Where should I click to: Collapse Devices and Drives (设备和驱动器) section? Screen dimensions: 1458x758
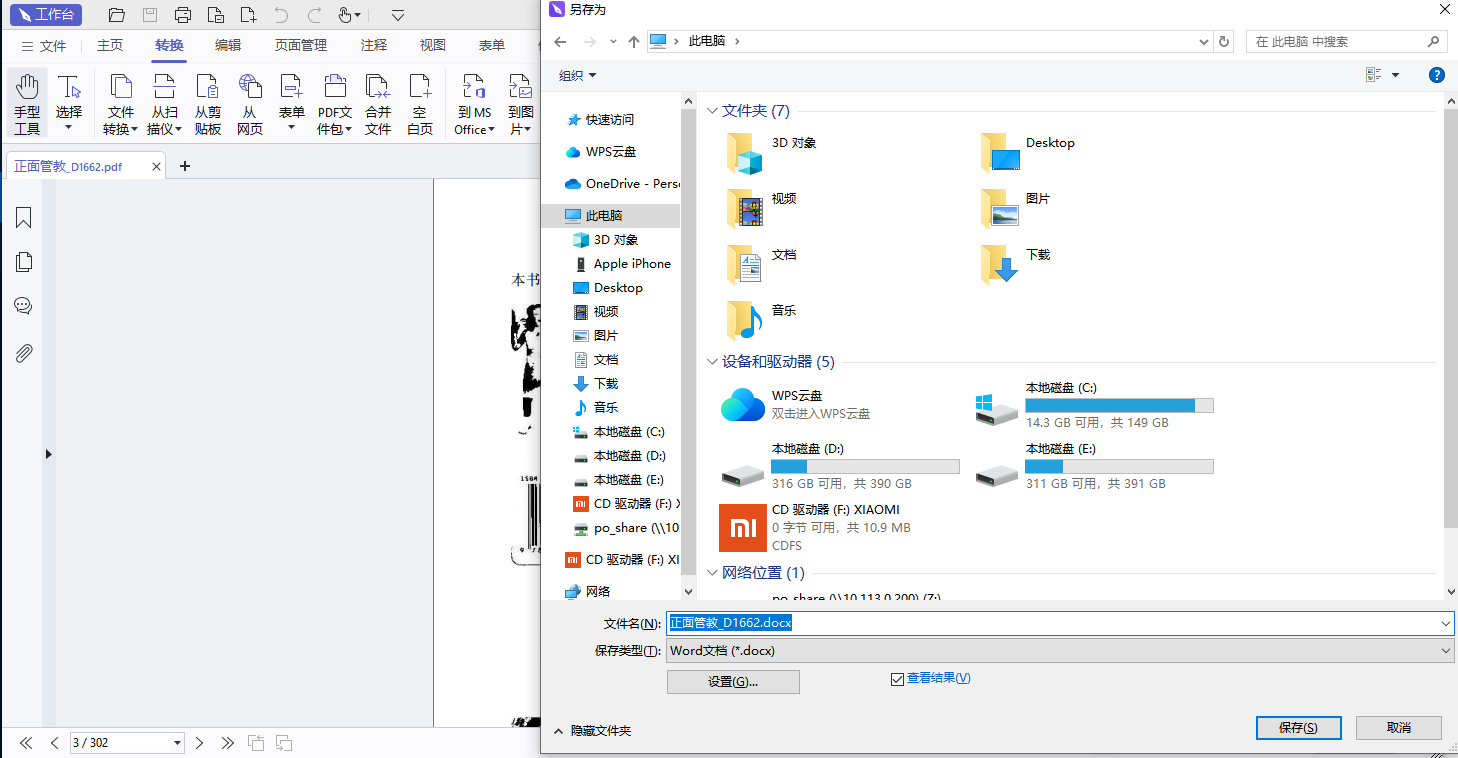(x=713, y=362)
